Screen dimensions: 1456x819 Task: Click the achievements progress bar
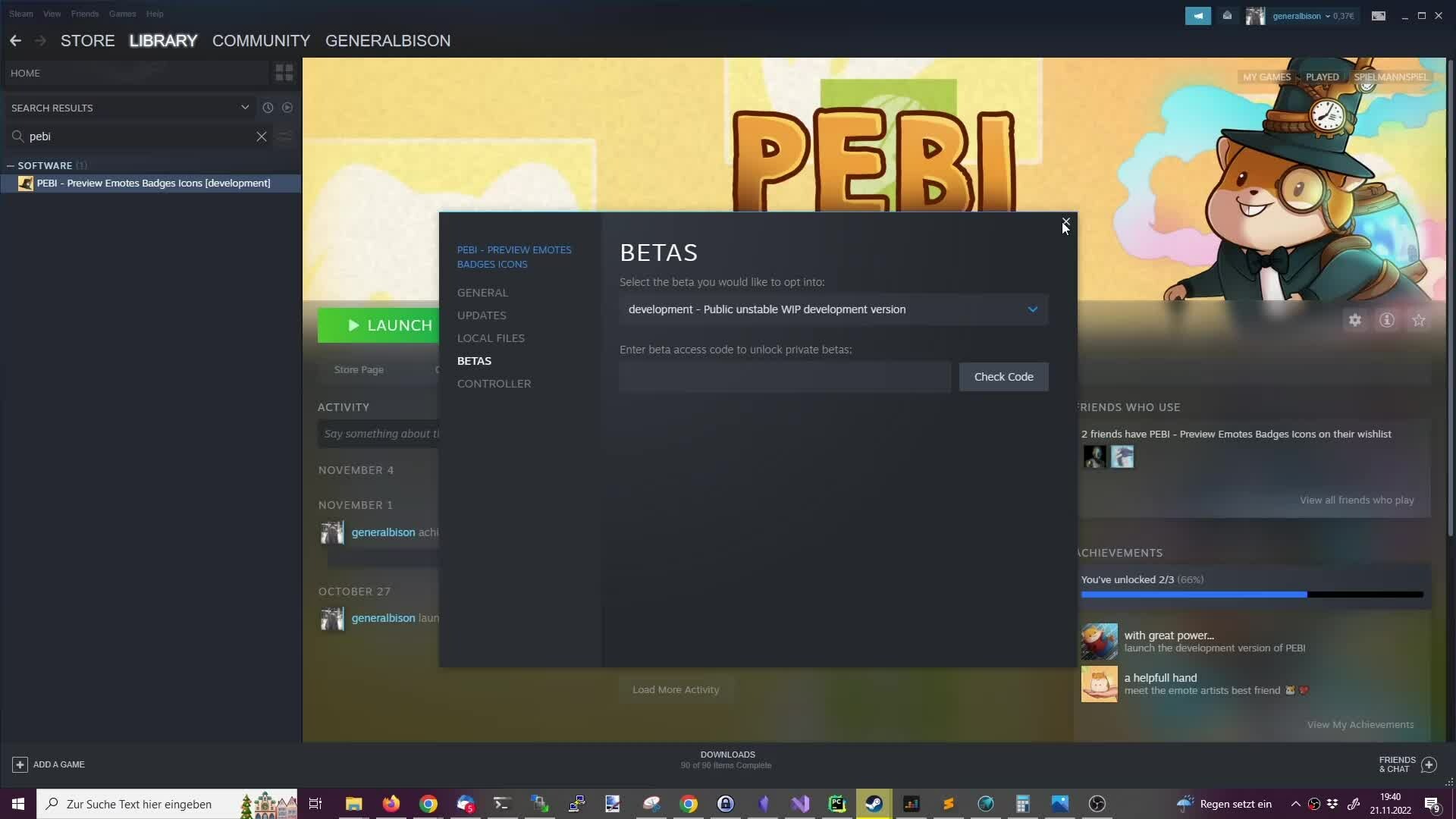[1251, 595]
